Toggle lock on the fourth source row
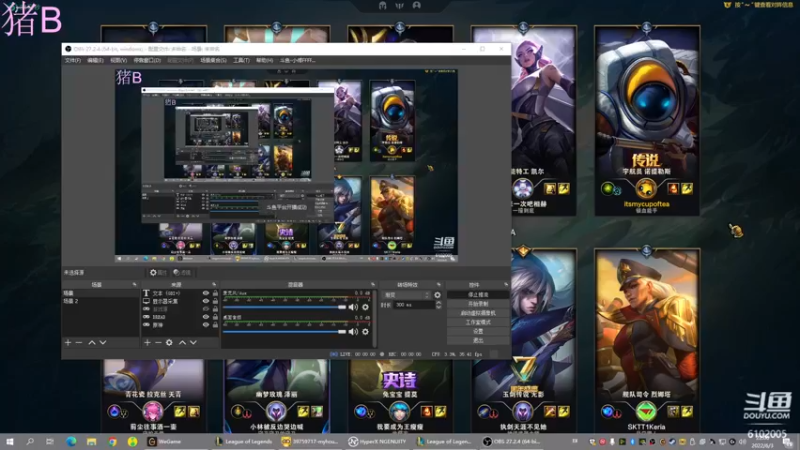Viewport: 800px width, 450px height. (x=215, y=317)
